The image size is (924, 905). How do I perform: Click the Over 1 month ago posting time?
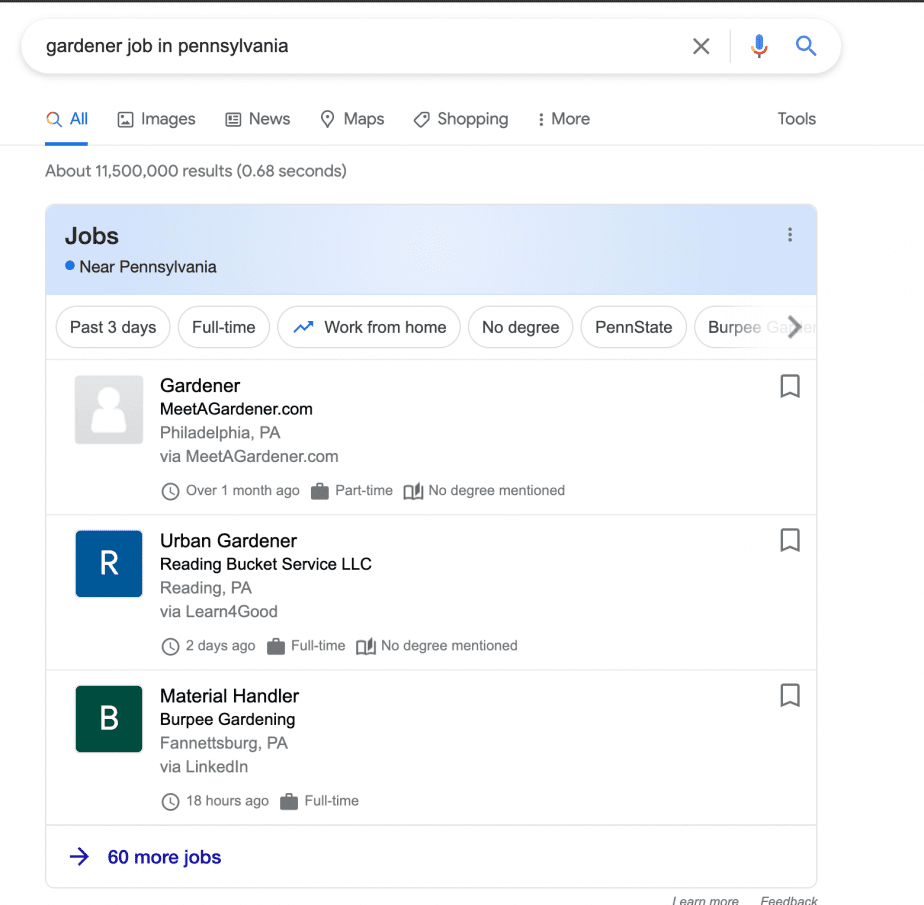click(243, 490)
